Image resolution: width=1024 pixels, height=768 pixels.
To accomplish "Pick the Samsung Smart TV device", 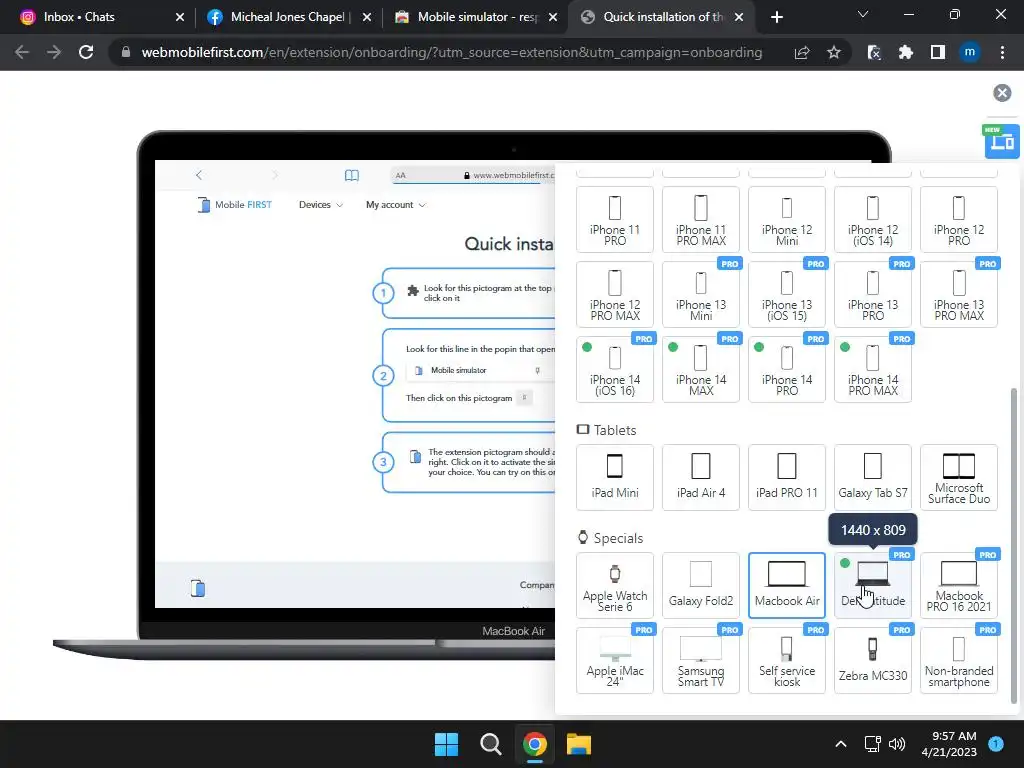I will pyautogui.click(x=701, y=660).
